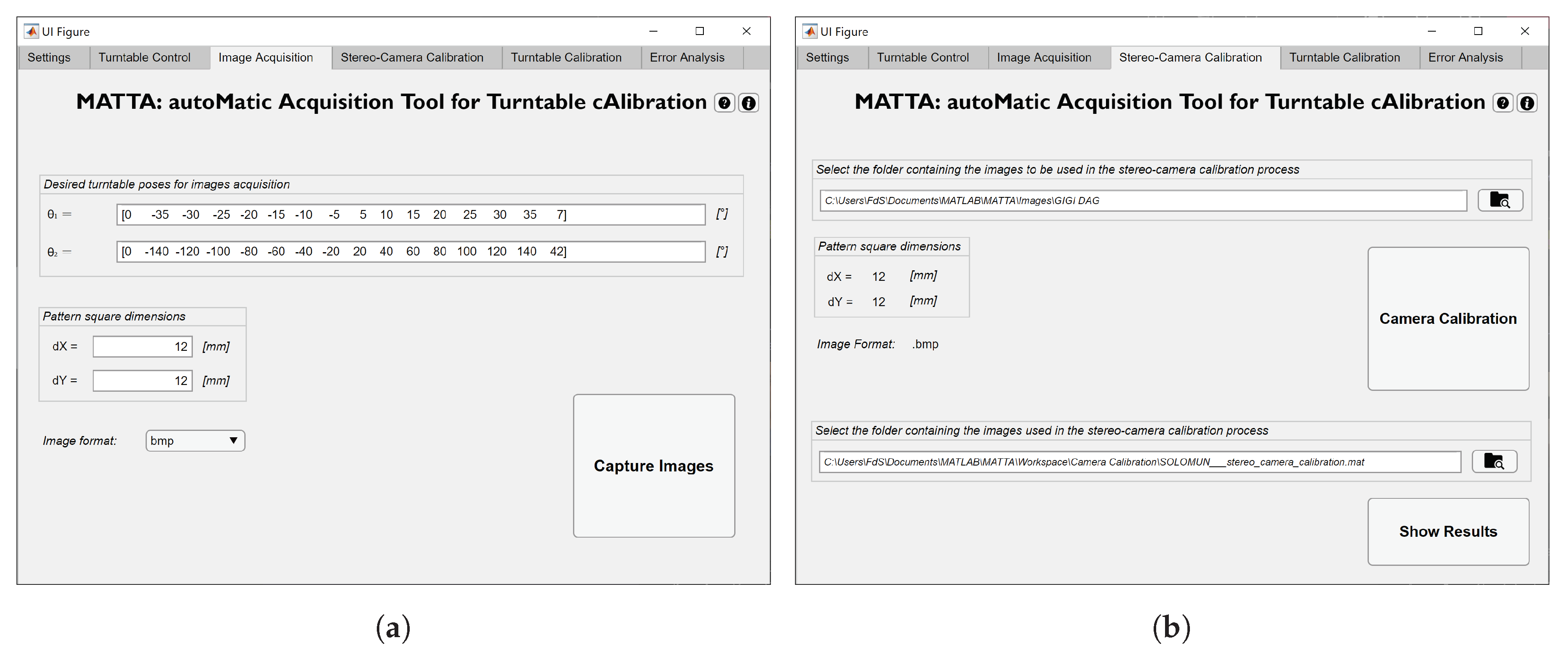Click the dX pattern dimension input field
Image resolution: width=1568 pixels, height=654 pixels.
[x=143, y=347]
